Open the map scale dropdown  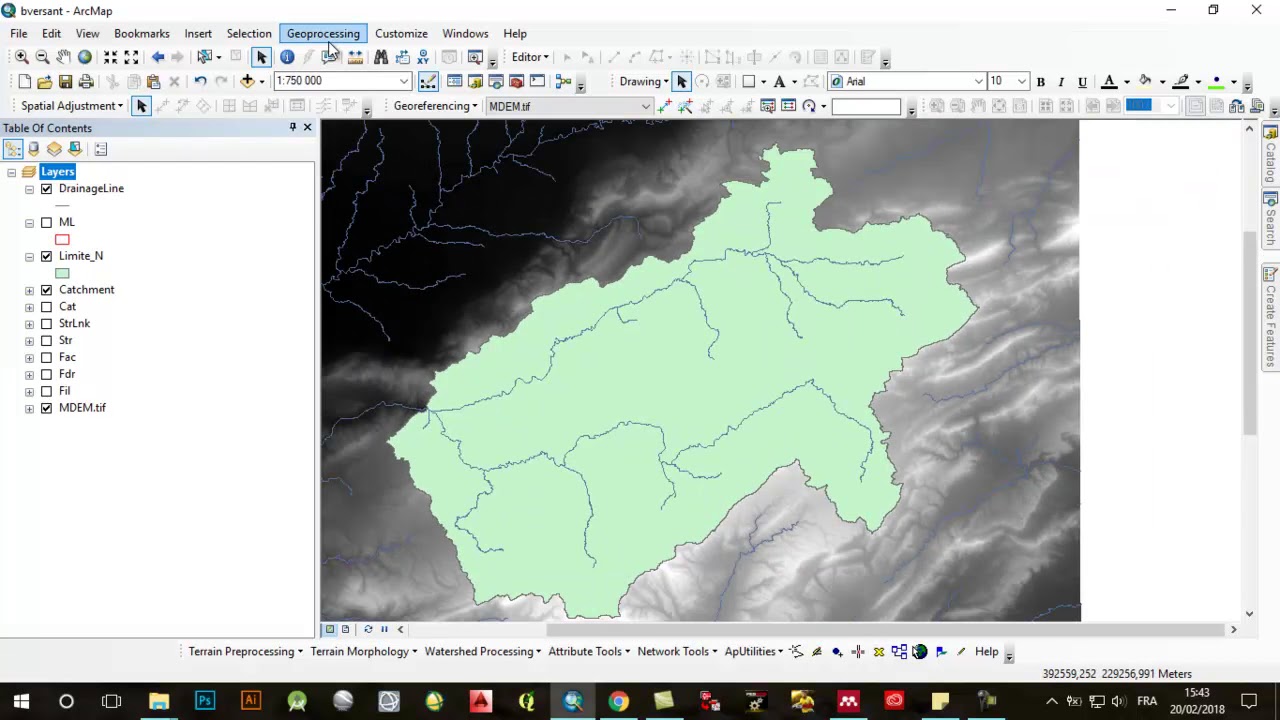click(404, 81)
